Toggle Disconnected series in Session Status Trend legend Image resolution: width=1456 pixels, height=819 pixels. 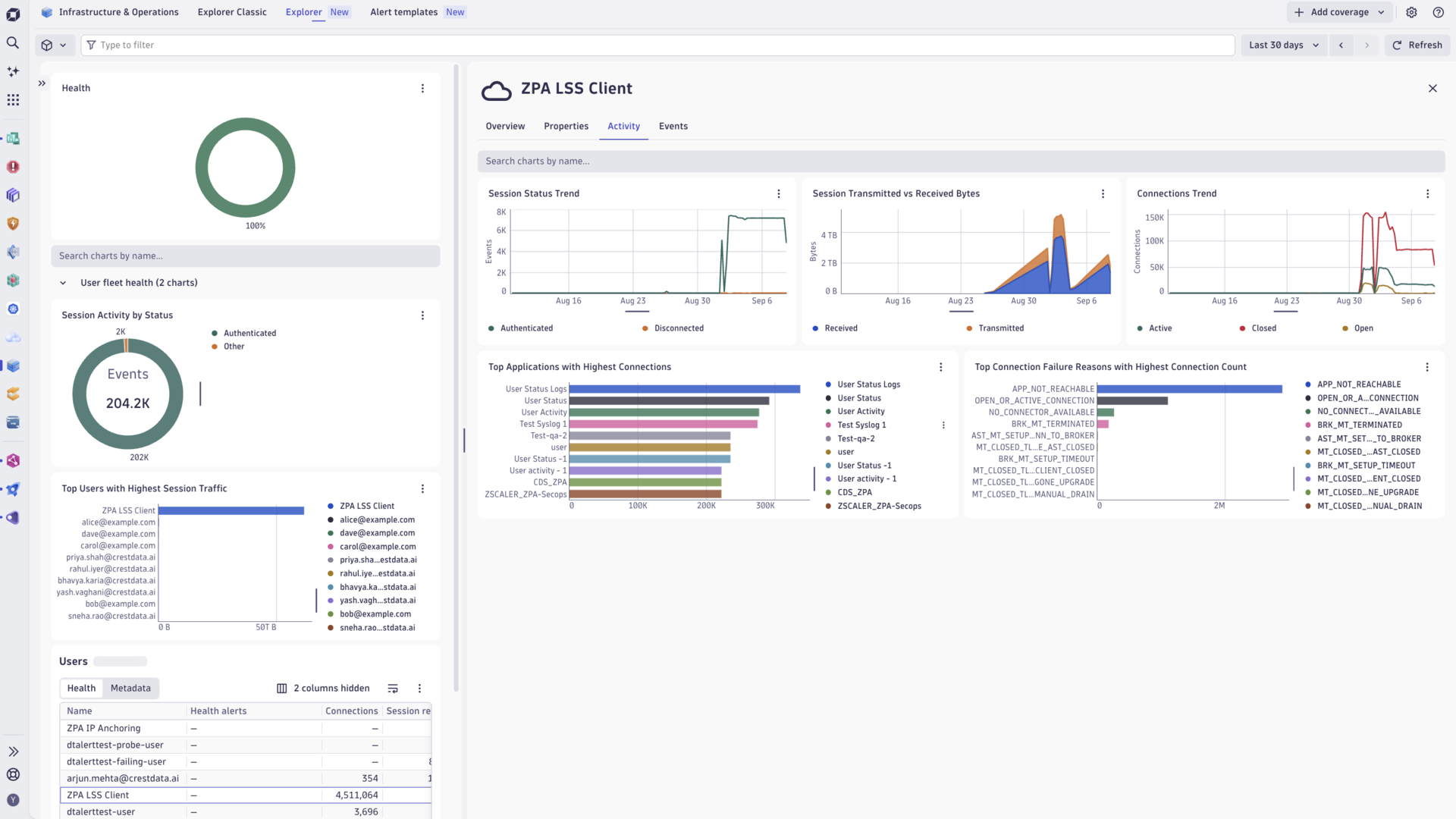click(673, 328)
